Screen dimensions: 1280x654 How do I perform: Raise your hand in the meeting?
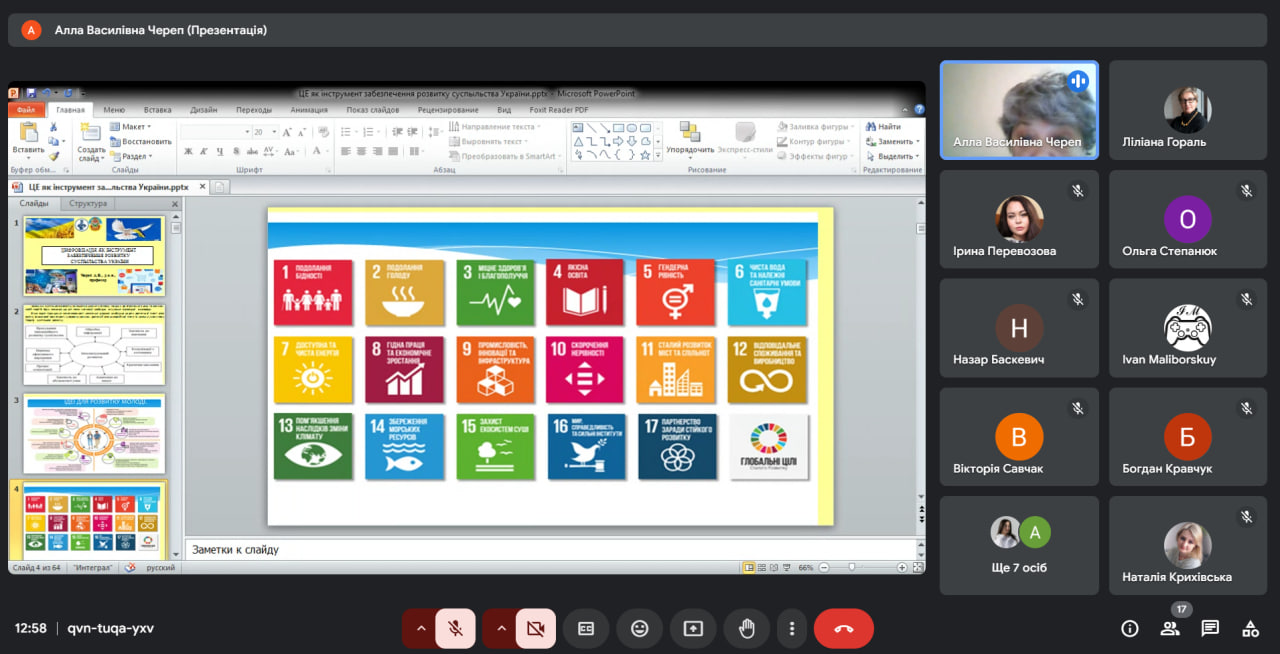tap(746, 629)
